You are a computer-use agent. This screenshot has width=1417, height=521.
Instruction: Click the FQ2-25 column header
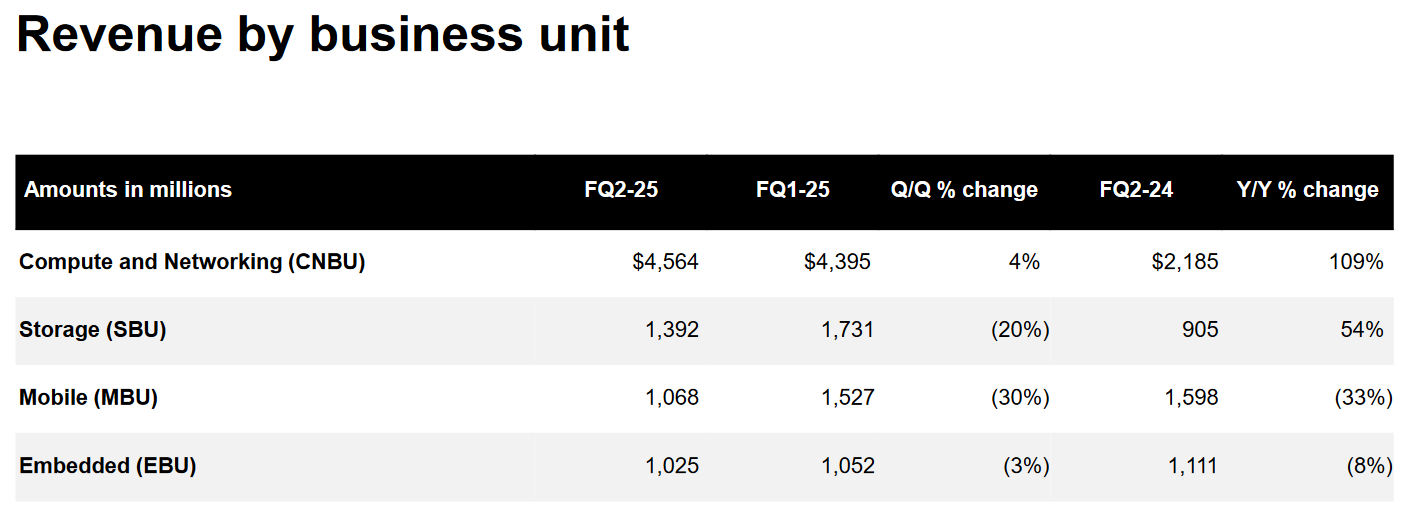(621, 190)
